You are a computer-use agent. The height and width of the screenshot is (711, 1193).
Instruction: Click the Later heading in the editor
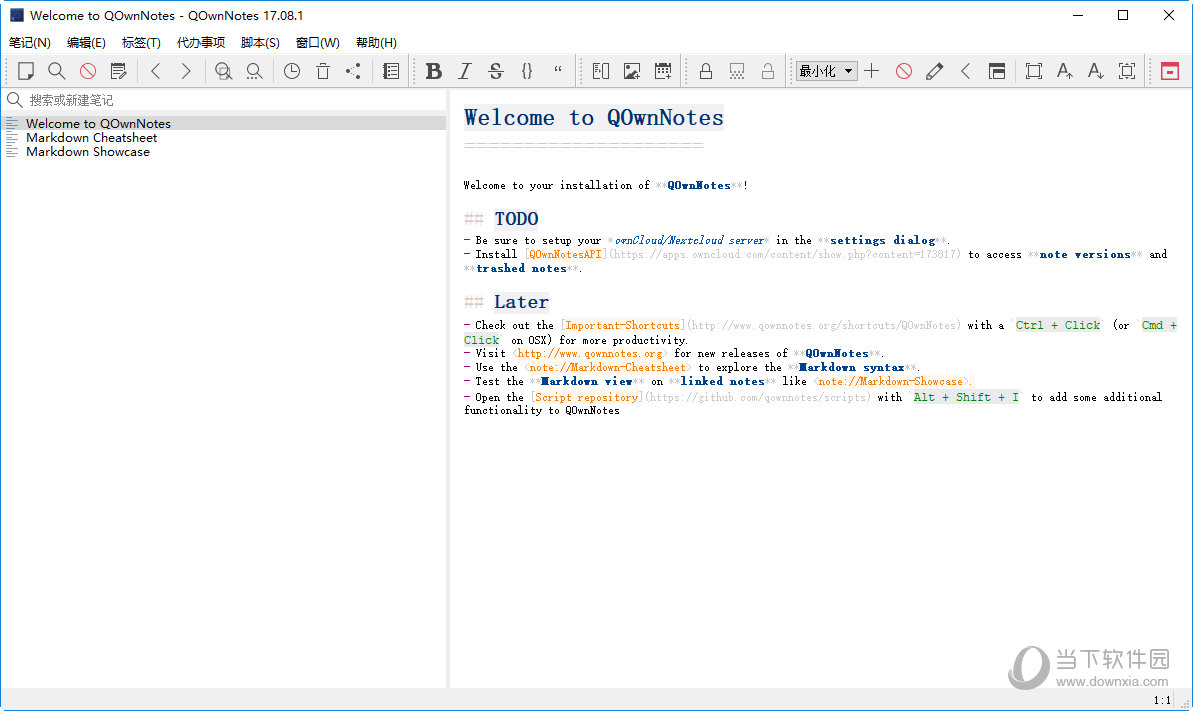(521, 302)
